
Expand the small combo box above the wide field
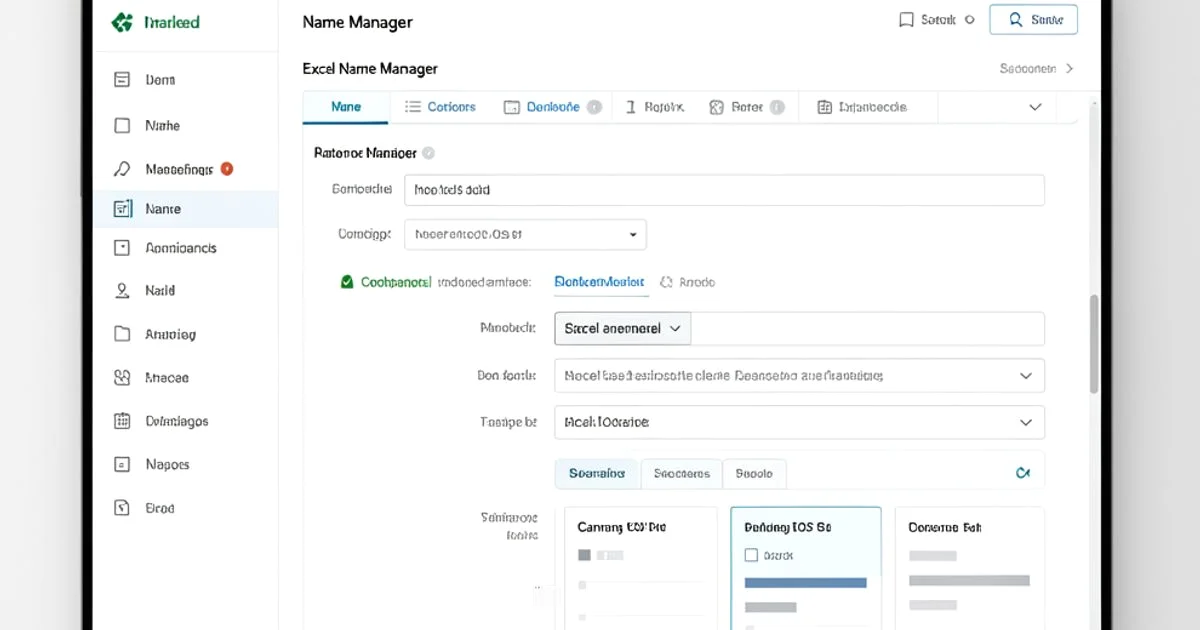(x=621, y=328)
